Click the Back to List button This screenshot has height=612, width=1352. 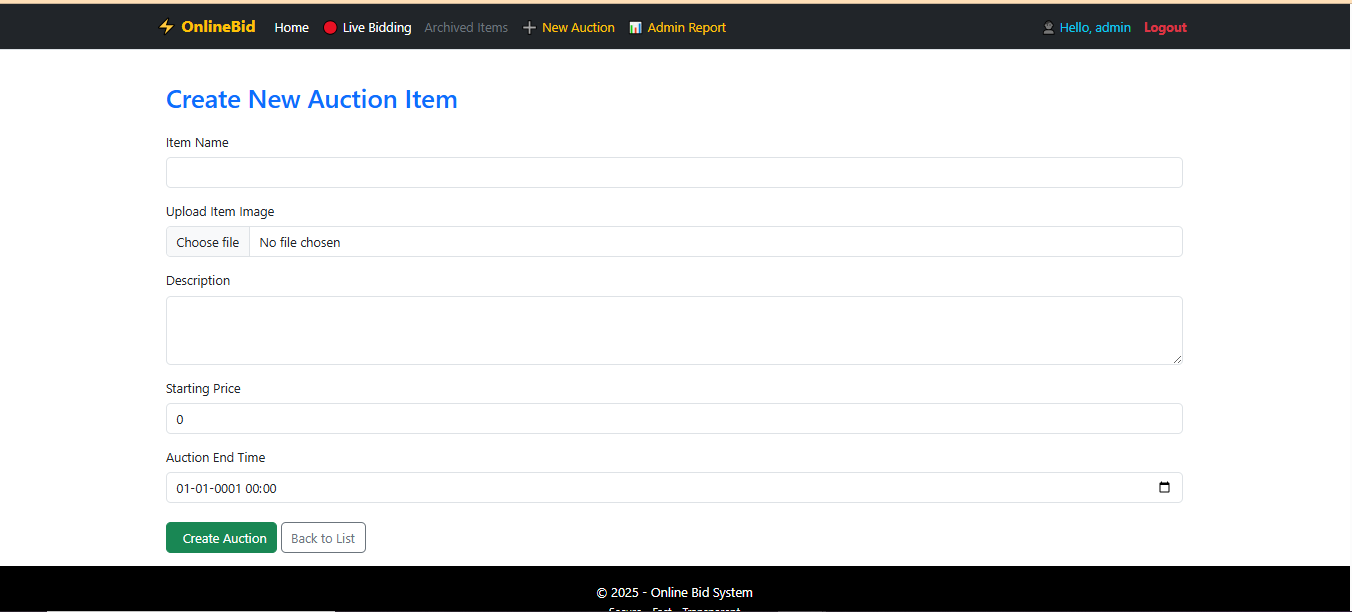(323, 538)
